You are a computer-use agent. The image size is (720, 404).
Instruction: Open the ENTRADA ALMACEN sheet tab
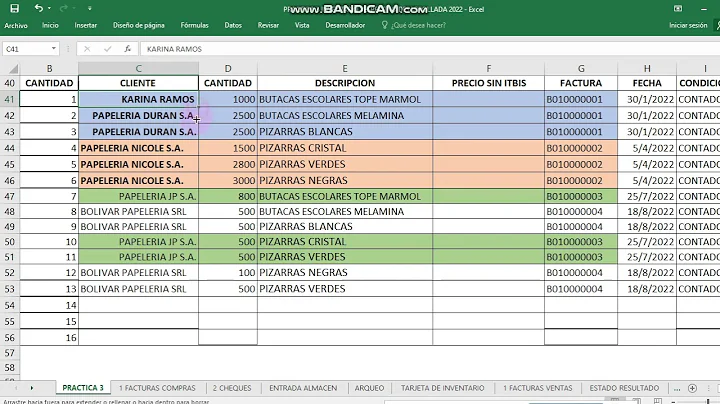point(303,388)
